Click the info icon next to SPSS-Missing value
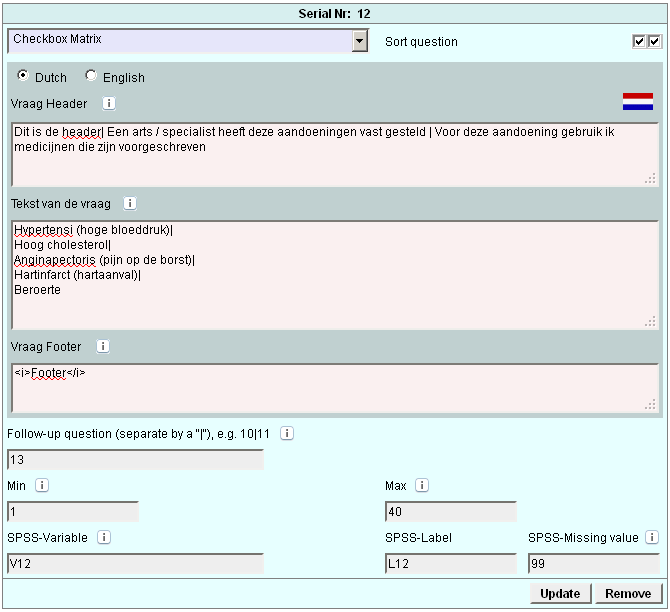This screenshot has height=612, width=670. 652,537
